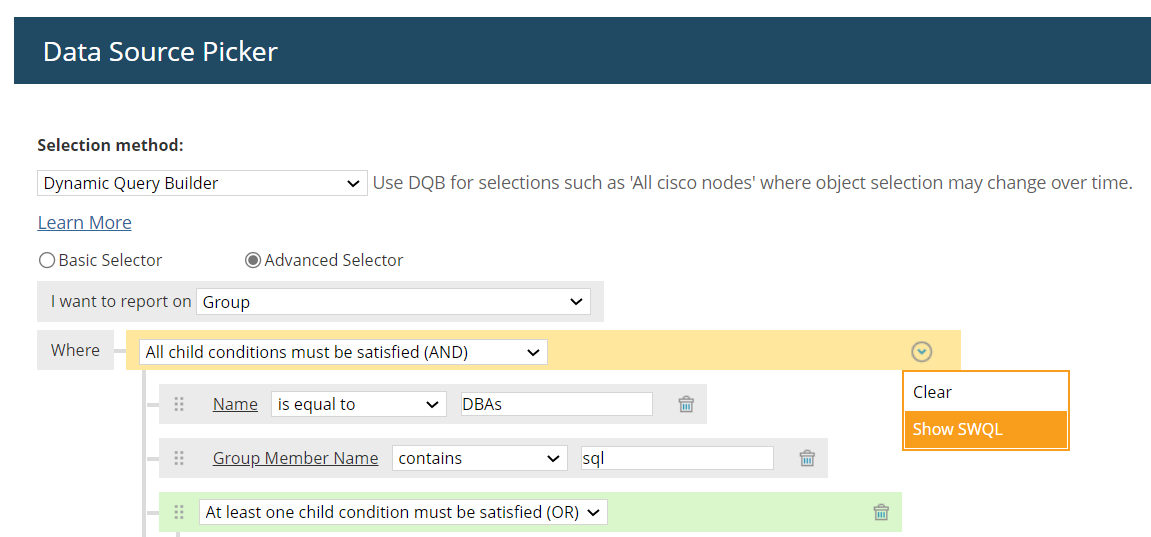This screenshot has width=1151, height=537.
Task: Choose the Advanced Selector option
Action: coord(253,260)
